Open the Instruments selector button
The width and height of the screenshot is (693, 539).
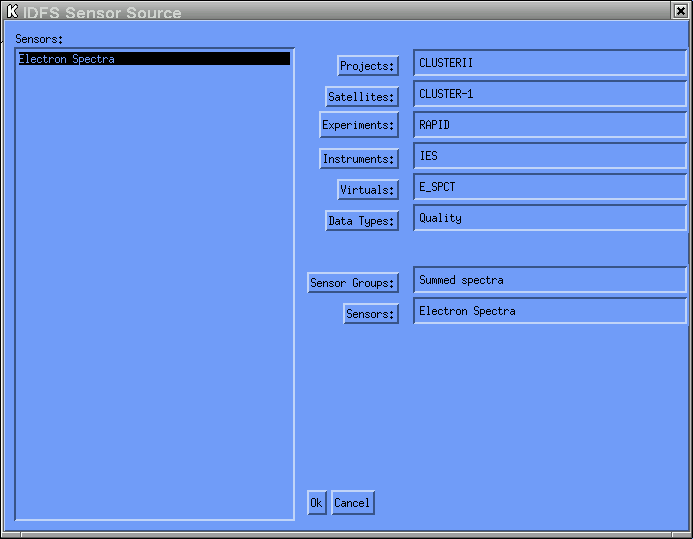[x=359, y=159]
